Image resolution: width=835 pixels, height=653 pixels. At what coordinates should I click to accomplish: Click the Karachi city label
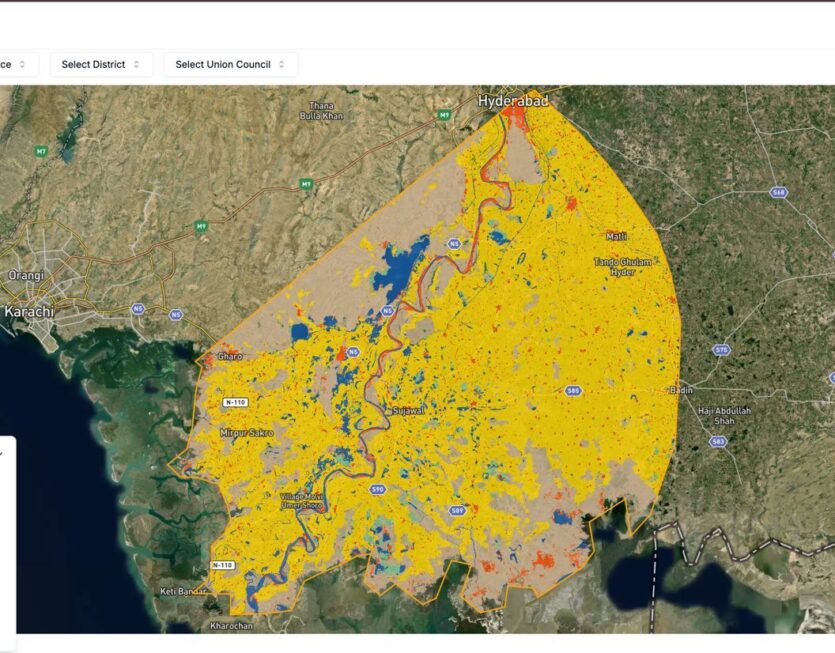pos(27,312)
